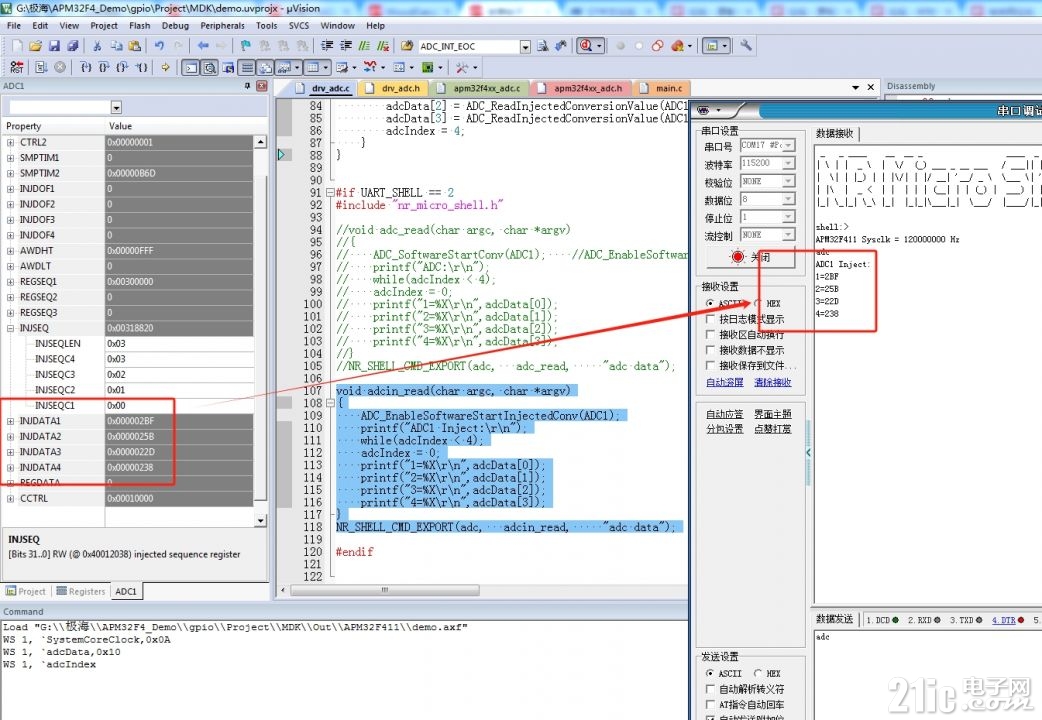Open the 波特率 115200 baud rate dropdown
1042x720 pixels.
[x=788, y=163]
